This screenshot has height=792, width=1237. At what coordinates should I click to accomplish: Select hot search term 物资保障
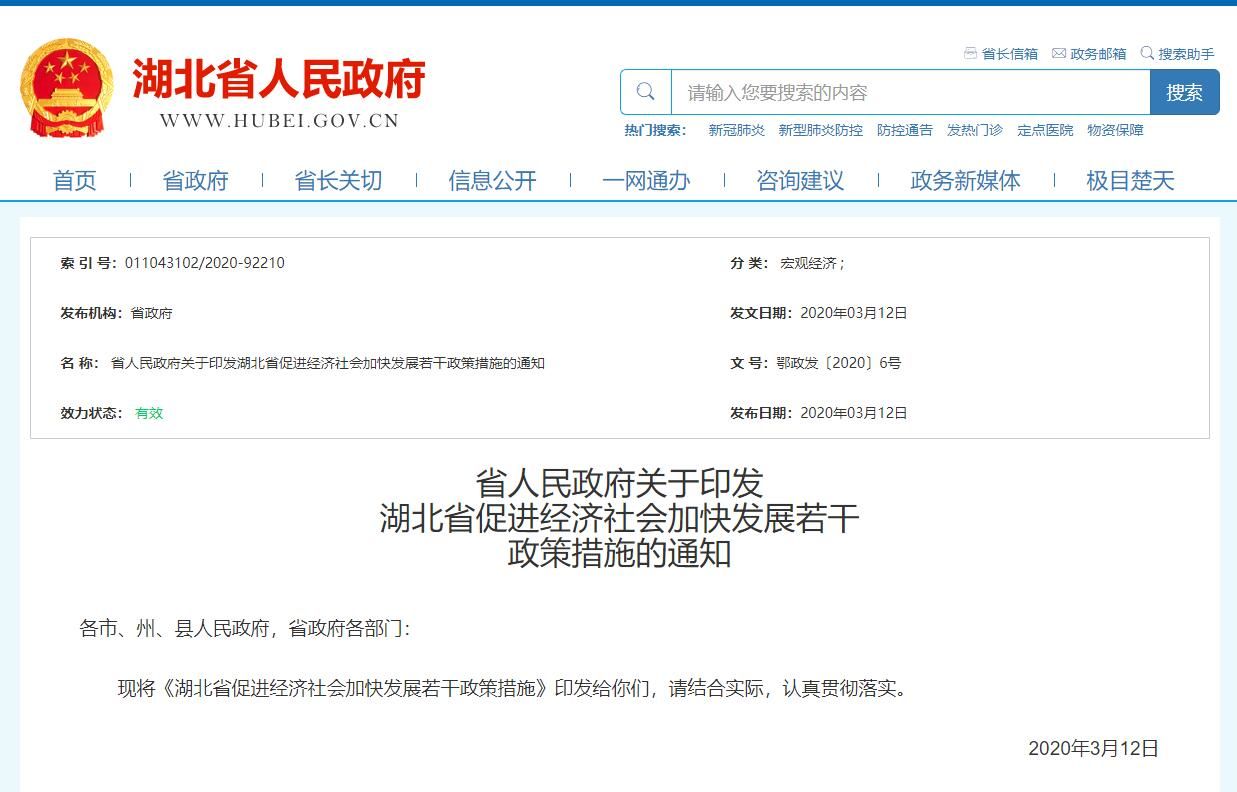click(1115, 130)
